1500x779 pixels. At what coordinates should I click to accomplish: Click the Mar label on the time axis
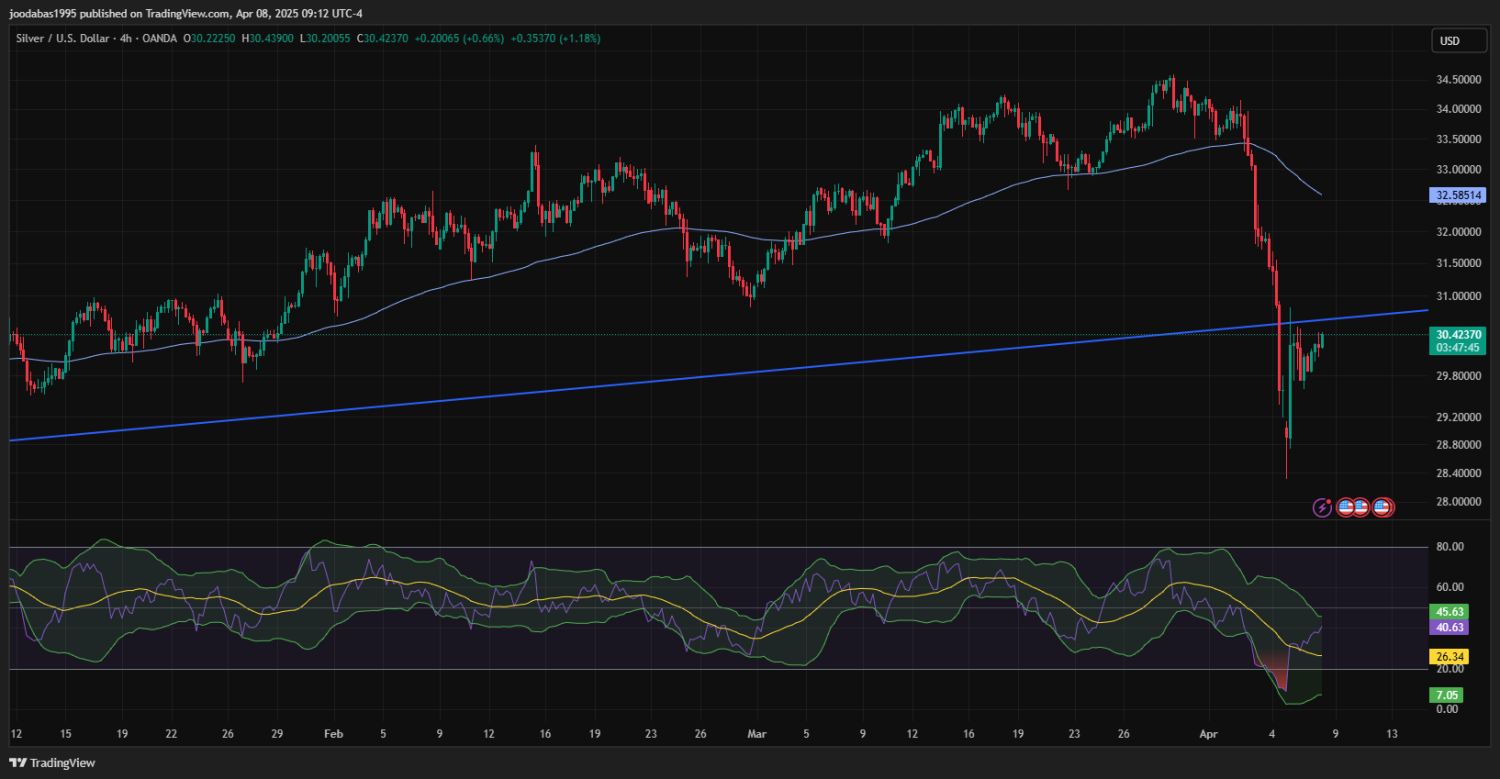click(x=756, y=733)
